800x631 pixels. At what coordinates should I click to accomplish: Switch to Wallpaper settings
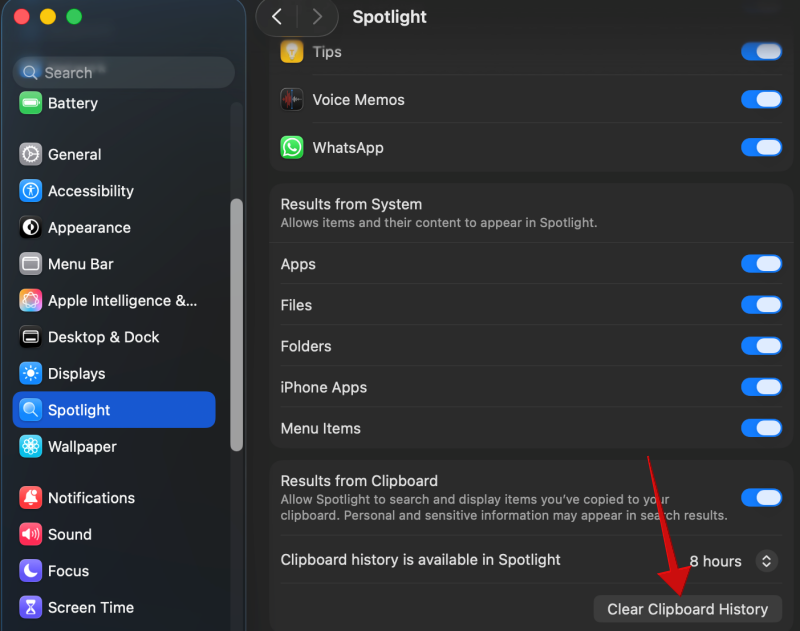coord(32,446)
